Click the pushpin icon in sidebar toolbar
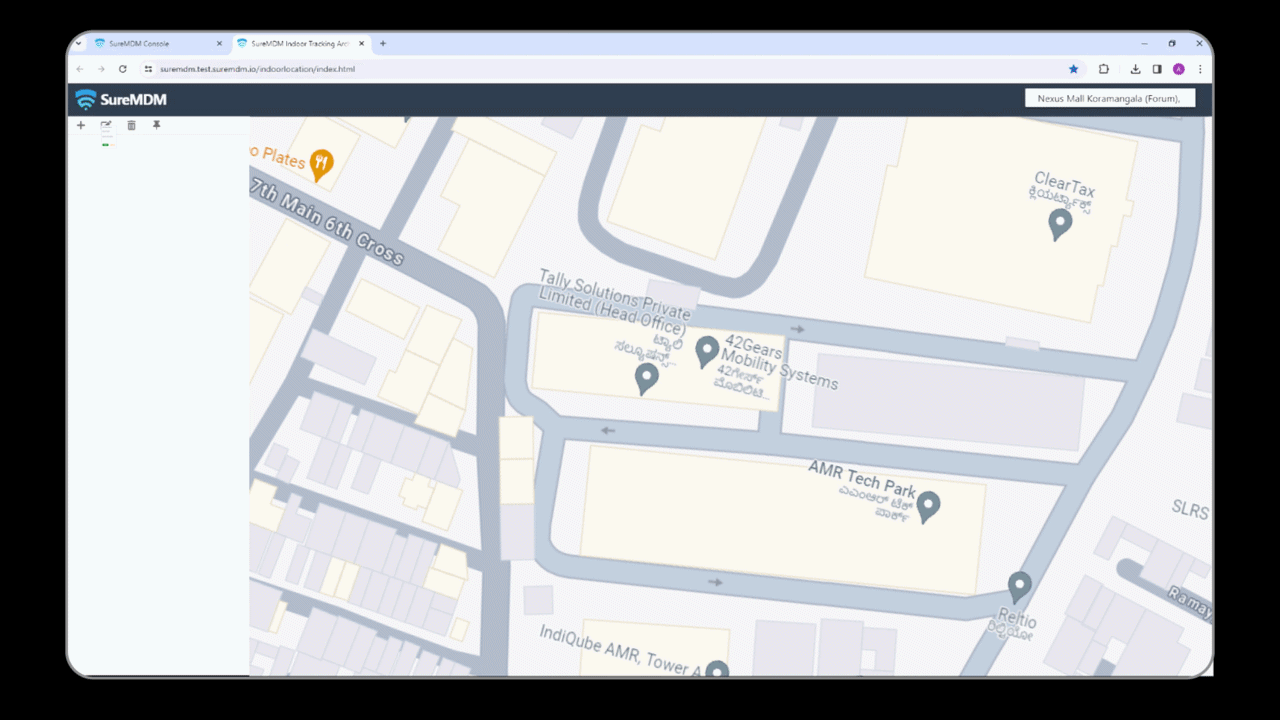The image size is (1280, 720). pyautogui.click(x=156, y=125)
